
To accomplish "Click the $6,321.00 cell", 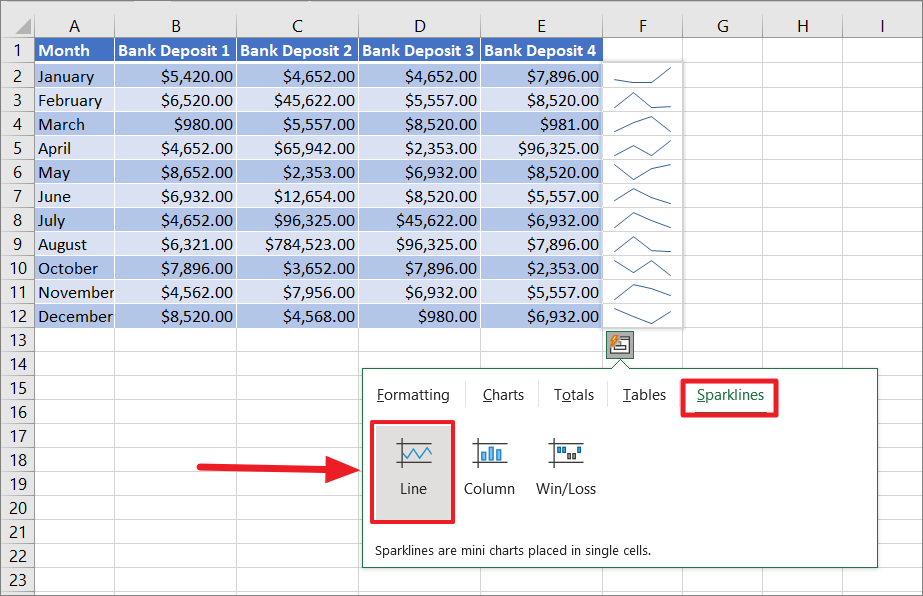I will (x=175, y=244).
